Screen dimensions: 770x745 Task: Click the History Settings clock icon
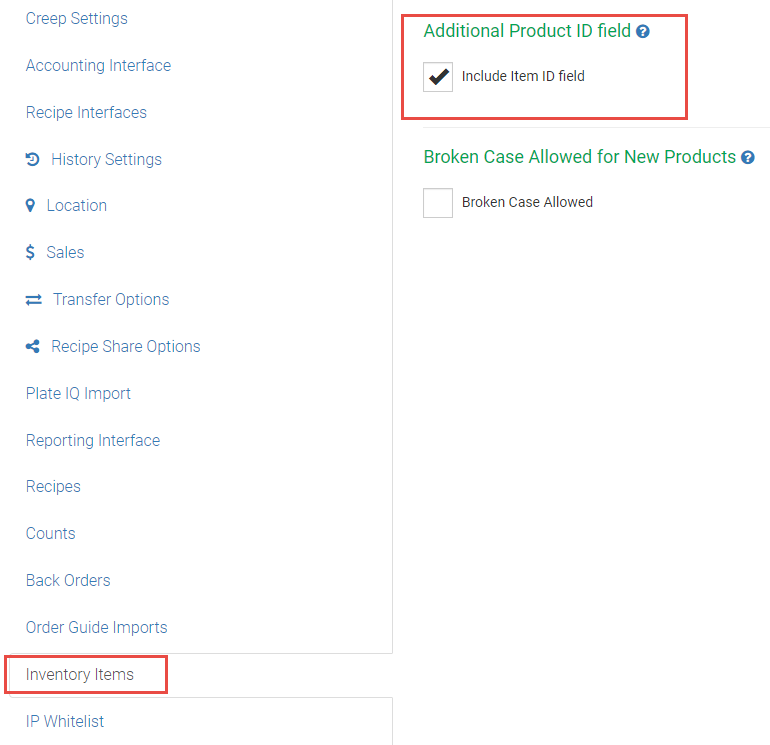33,159
